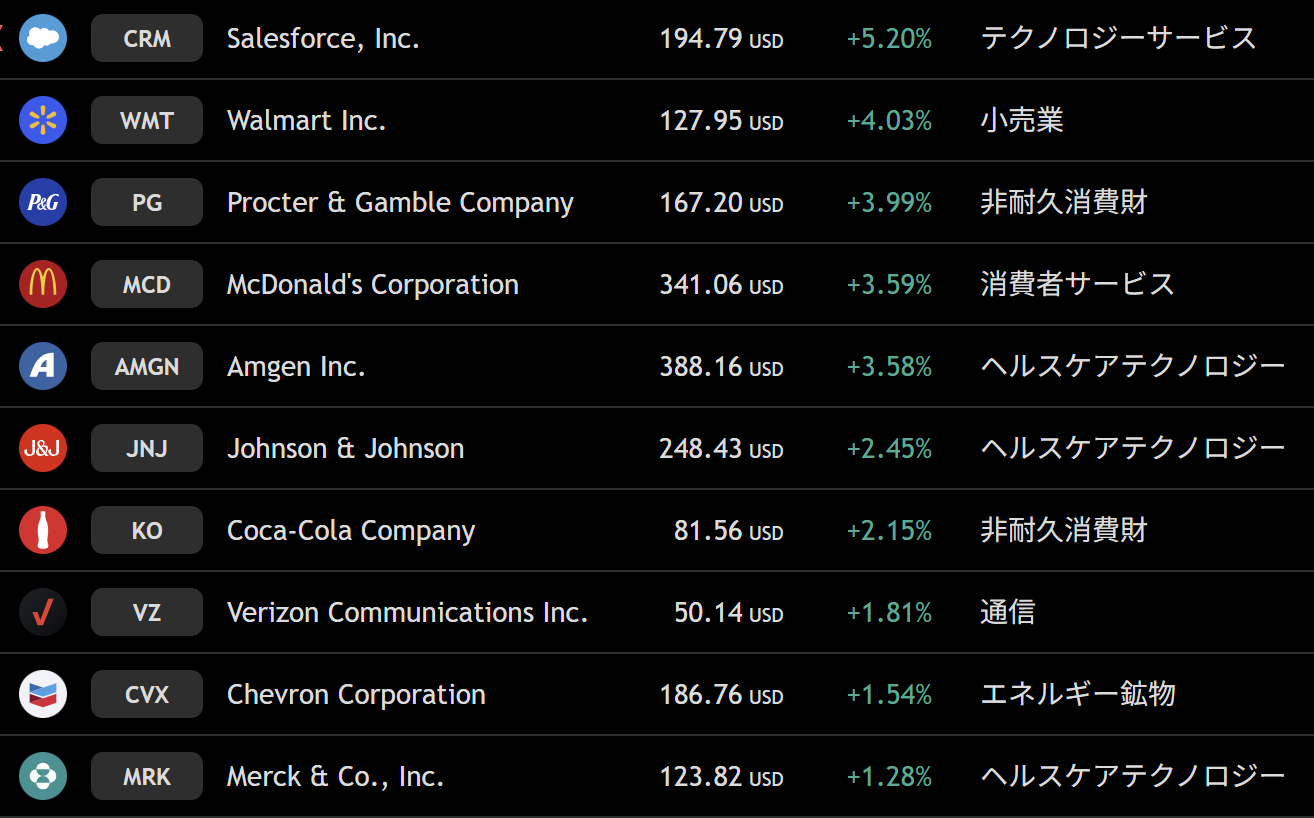Click the Merck logo icon
Viewport: 1314px width, 818px height.
pyautogui.click(x=43, y=777)
